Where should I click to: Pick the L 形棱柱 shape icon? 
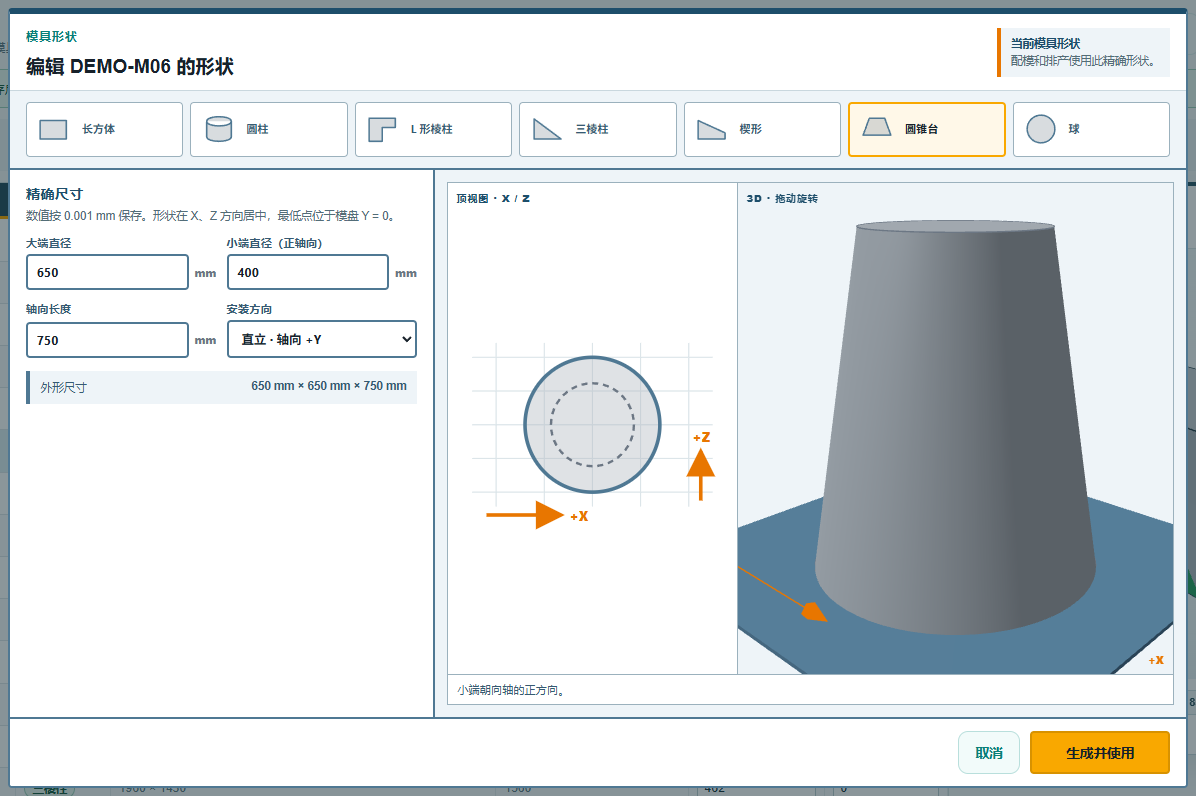(x=382, y=130)
